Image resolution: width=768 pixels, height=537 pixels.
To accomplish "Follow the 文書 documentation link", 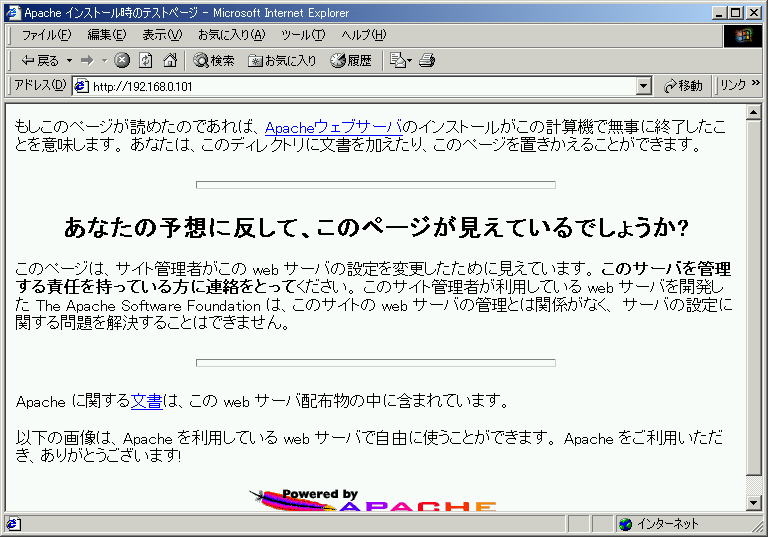I will tap(146, 401).
